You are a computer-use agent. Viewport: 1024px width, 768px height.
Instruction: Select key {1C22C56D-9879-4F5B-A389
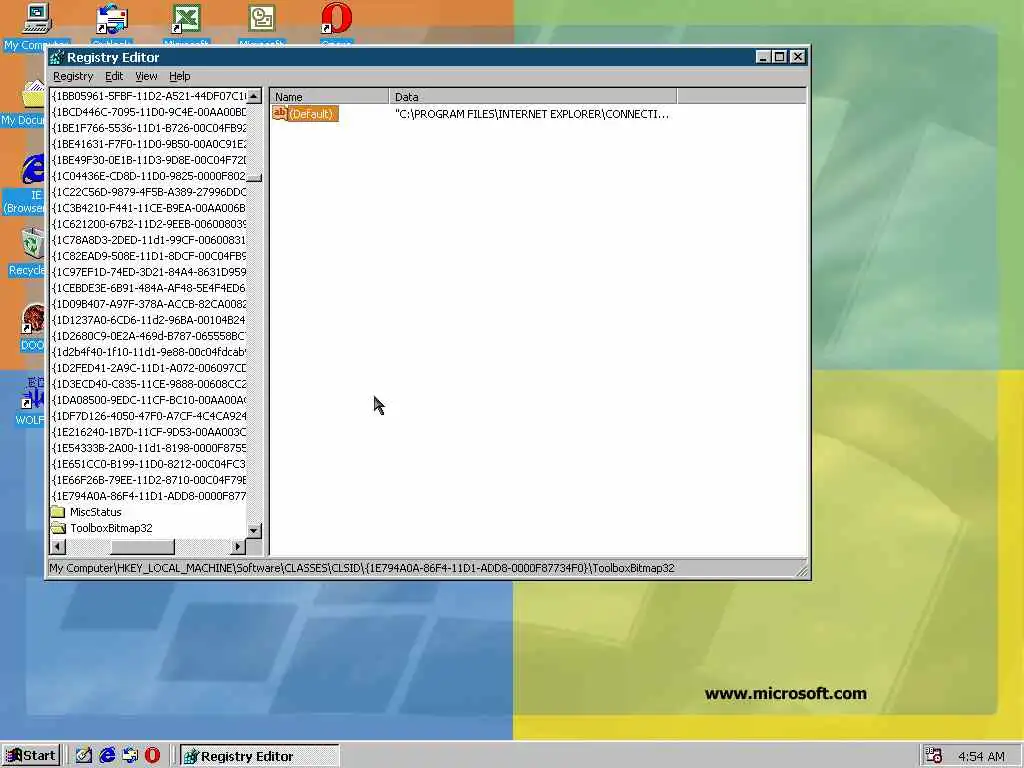(x=149, y=192)
